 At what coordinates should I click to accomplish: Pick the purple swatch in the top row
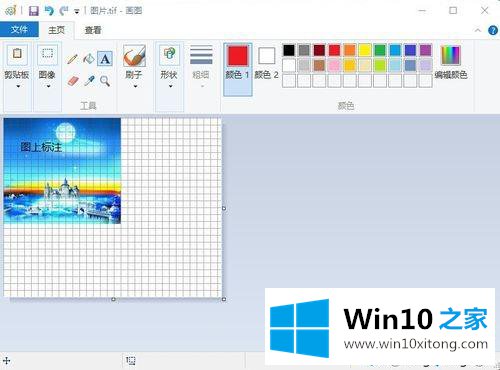coord(425,50)
